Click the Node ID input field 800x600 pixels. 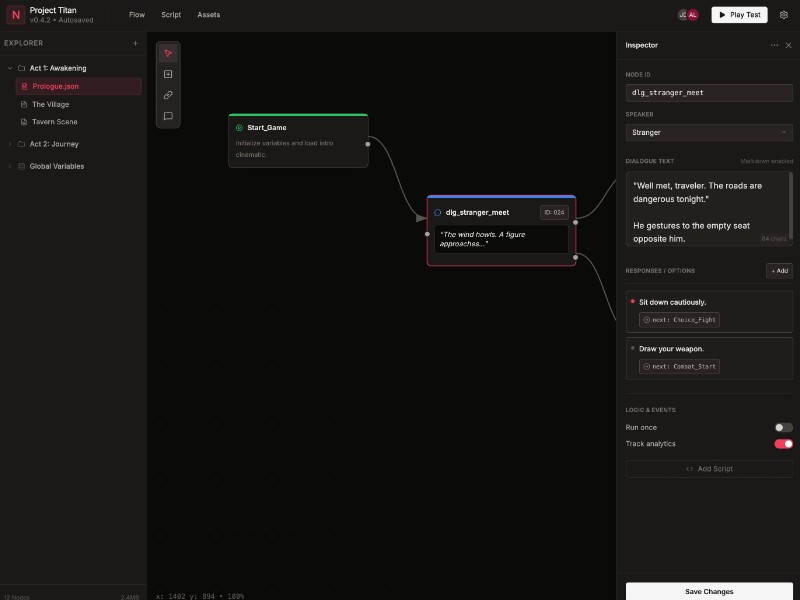pos(709,92)
